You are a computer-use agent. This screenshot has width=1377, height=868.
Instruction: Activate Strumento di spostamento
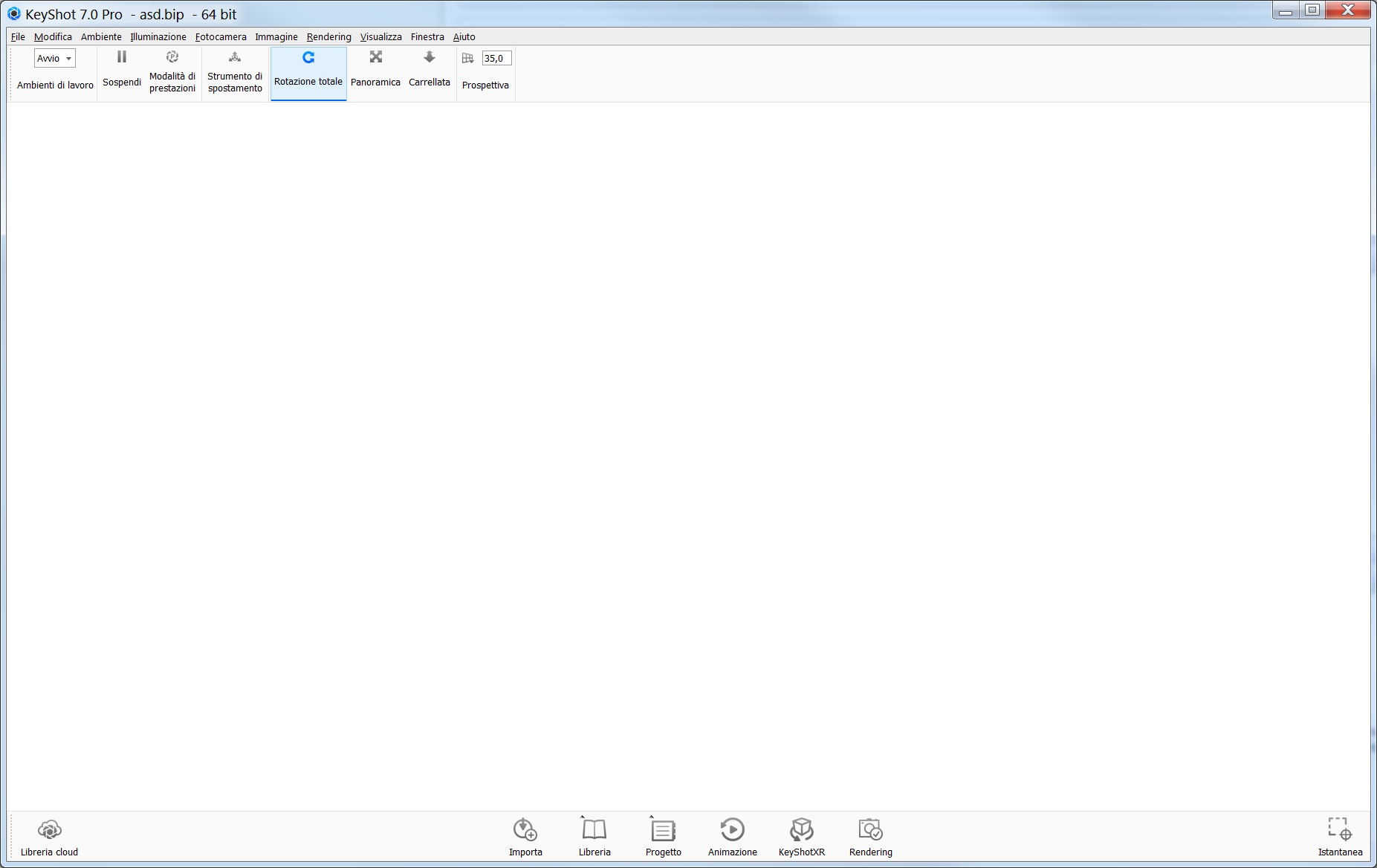pyautogui.click(x=235, y=72)
